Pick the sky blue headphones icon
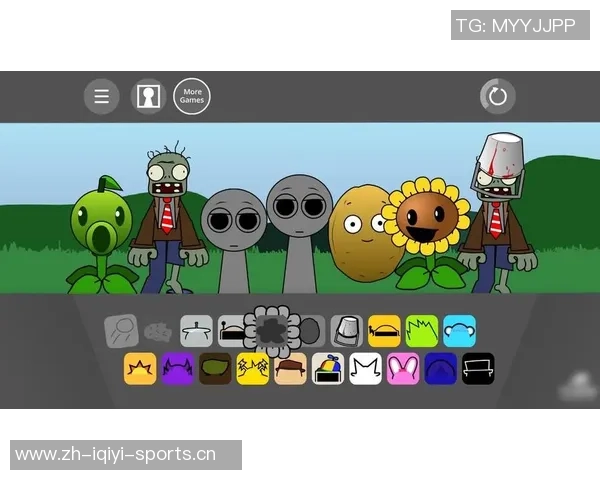The height and width of the screenshot is (480, 600). point(460,331)
